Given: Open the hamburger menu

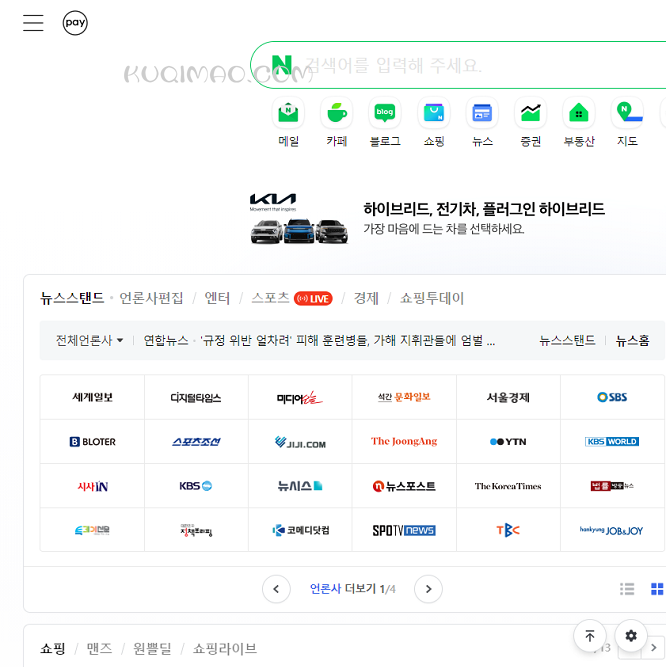Looking at the screenshot, I should tap(33, 23).
